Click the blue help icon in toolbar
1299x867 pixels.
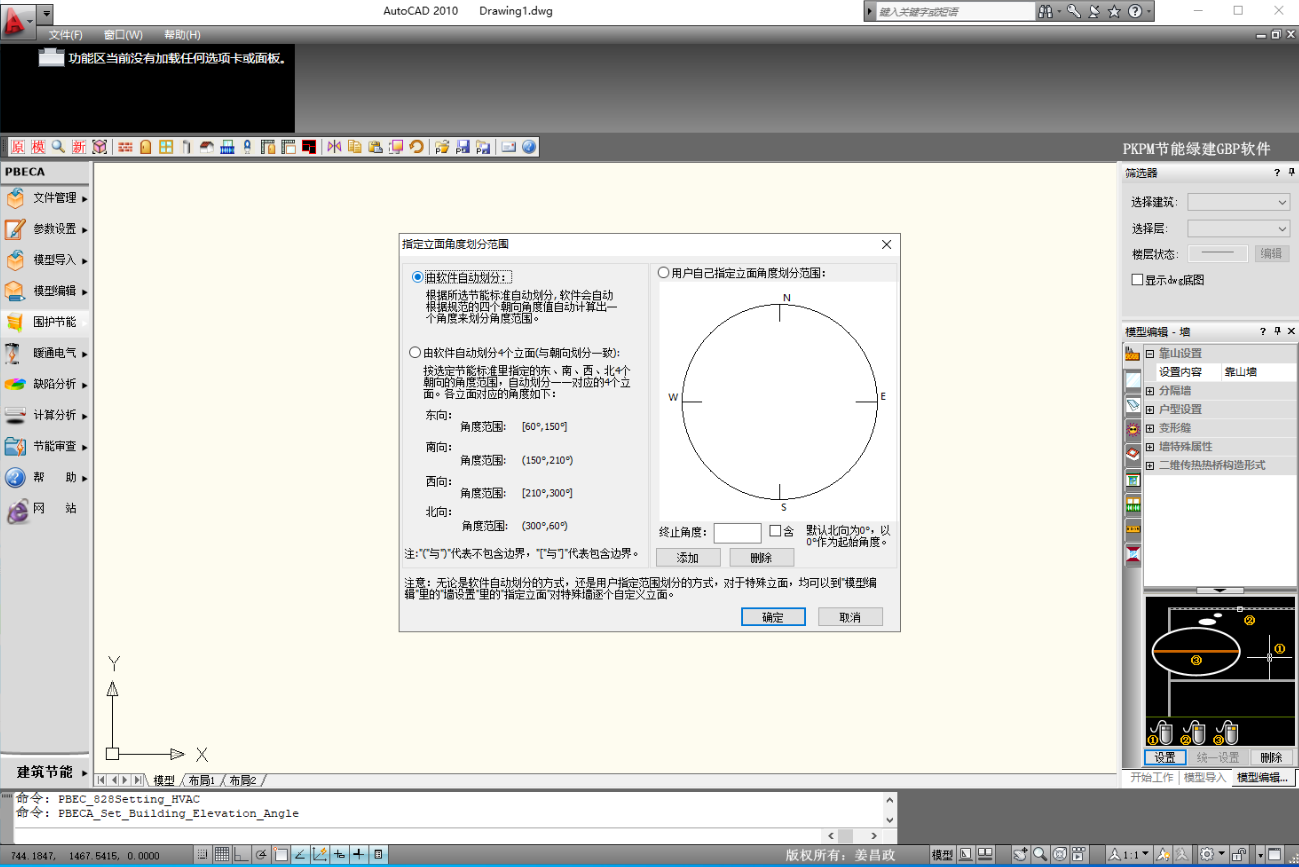click(x=529, y=147)
